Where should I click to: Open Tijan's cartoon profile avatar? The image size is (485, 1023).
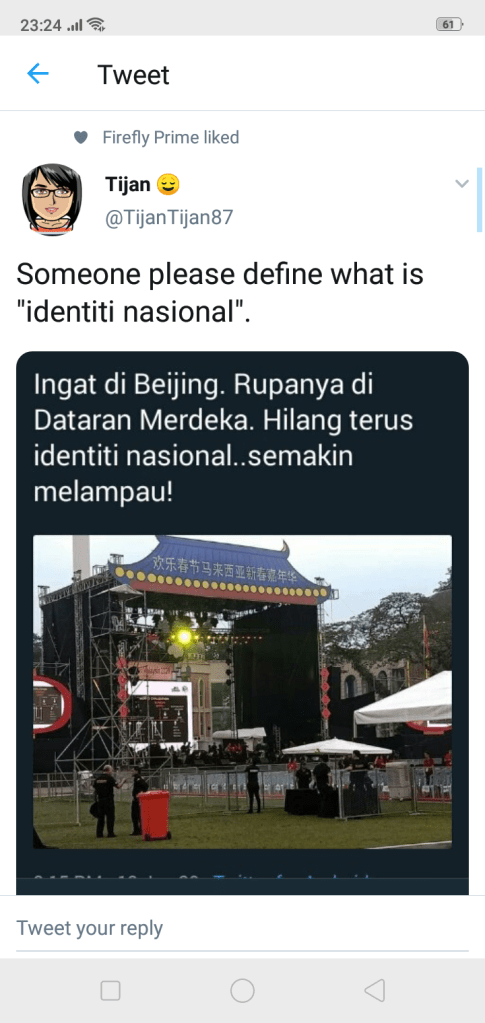(x=52, y=199)
